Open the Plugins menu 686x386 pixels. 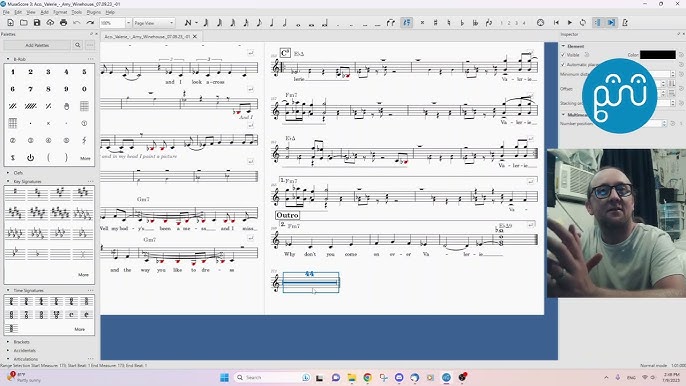93,12
